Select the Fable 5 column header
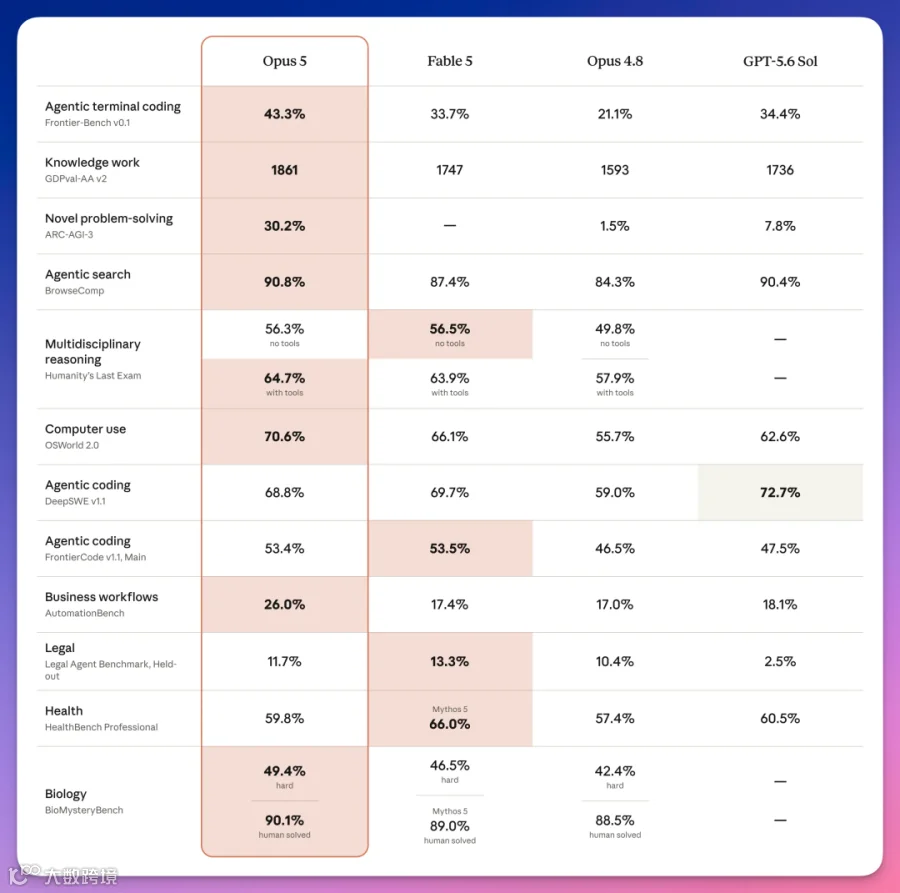 click(x=449, y=61)
